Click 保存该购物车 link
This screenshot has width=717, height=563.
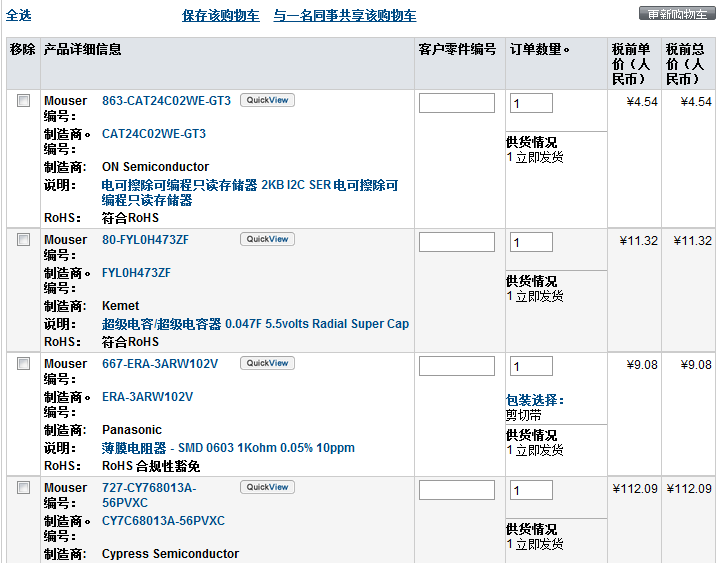[220, 16]
